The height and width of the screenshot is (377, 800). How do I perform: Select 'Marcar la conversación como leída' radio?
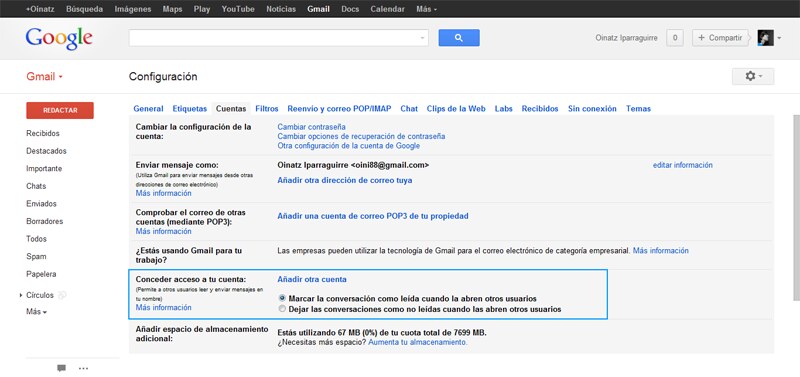[282, 298]
